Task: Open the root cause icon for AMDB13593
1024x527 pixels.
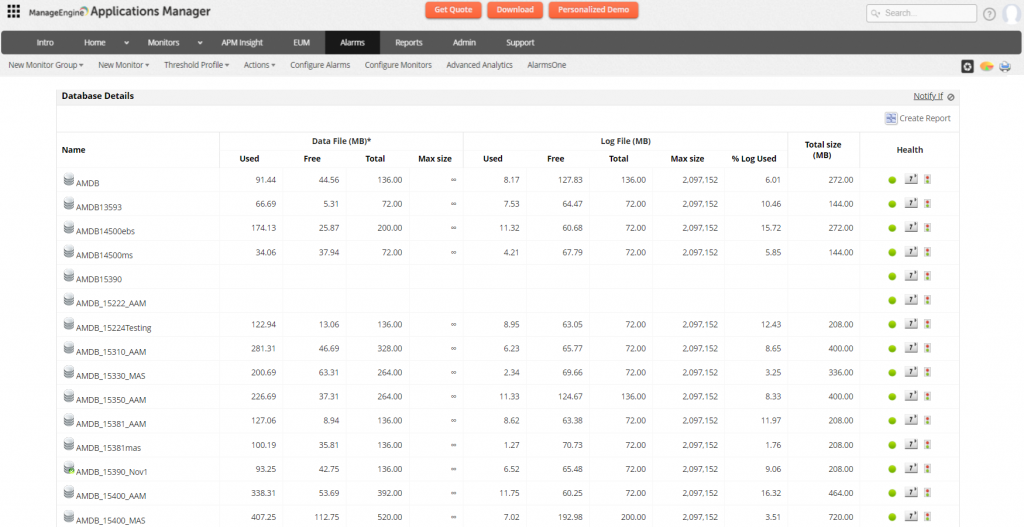Action: click(x=910, y=203)
